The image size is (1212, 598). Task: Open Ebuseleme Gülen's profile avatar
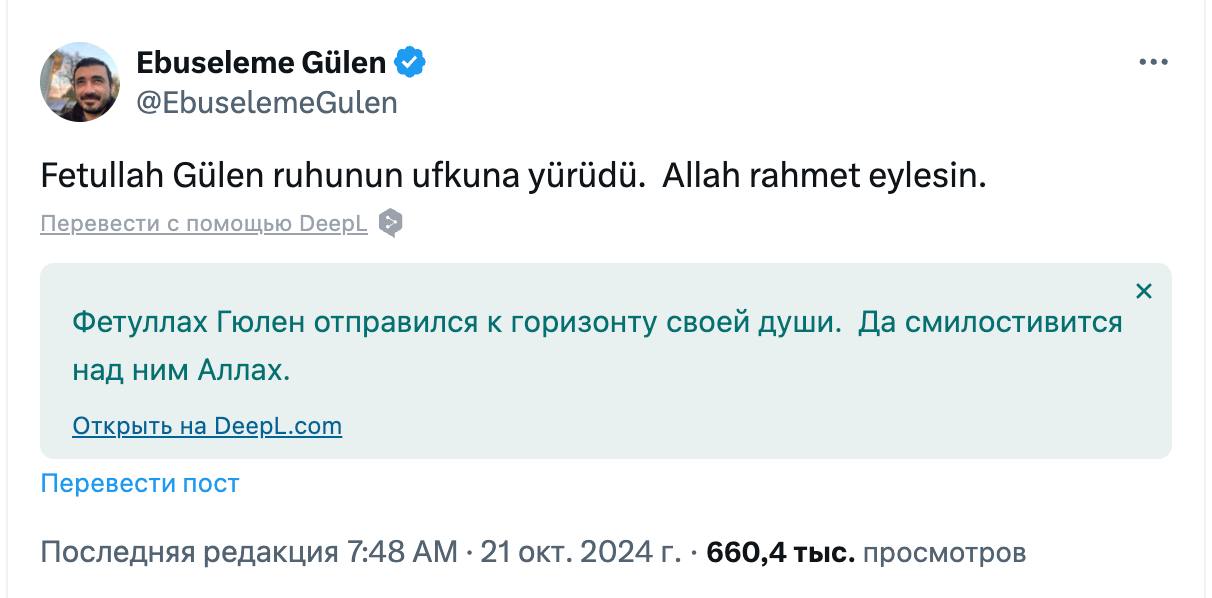[80, 82]
